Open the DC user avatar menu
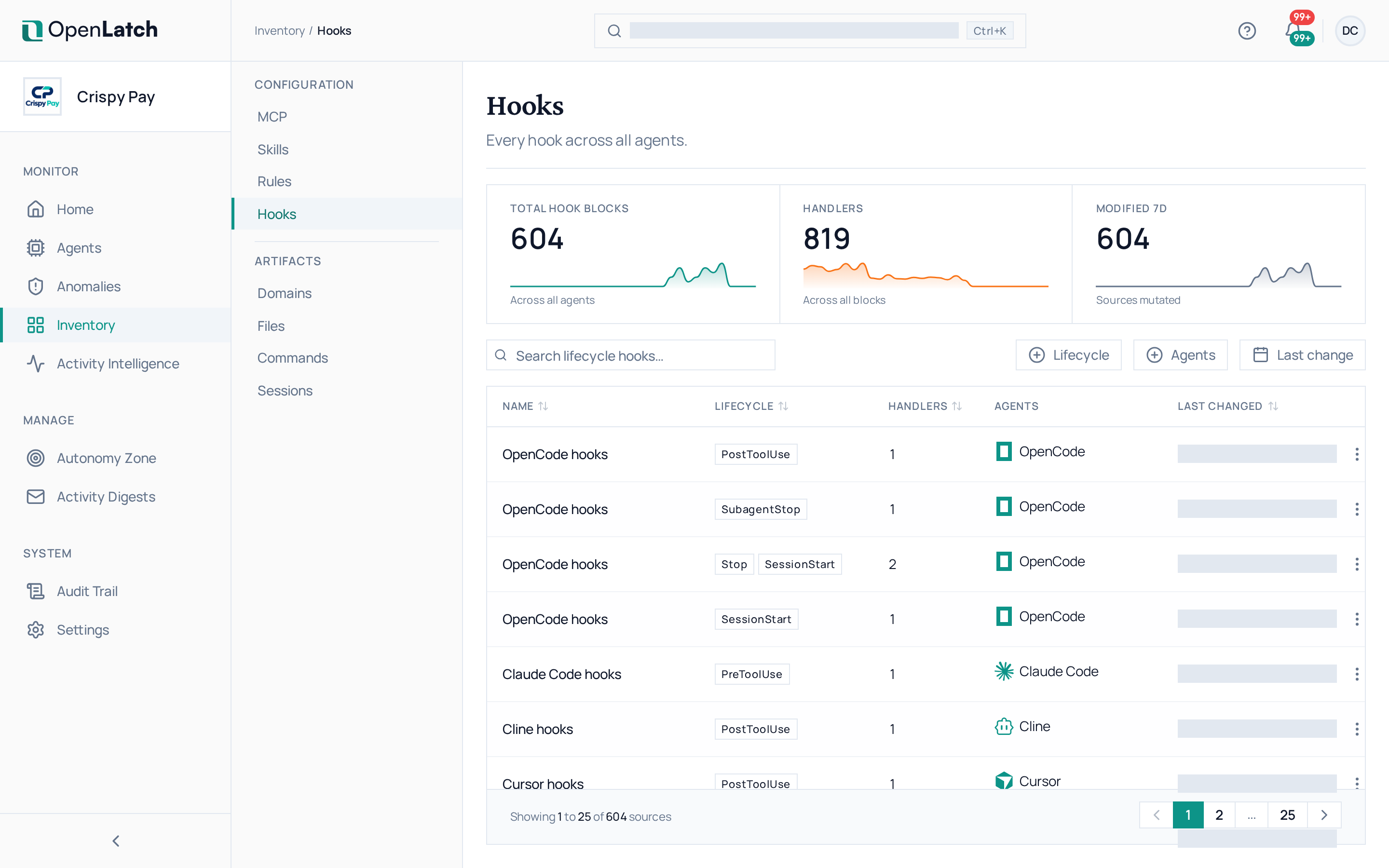1389x868 pixels. [x=1349, y=30]
